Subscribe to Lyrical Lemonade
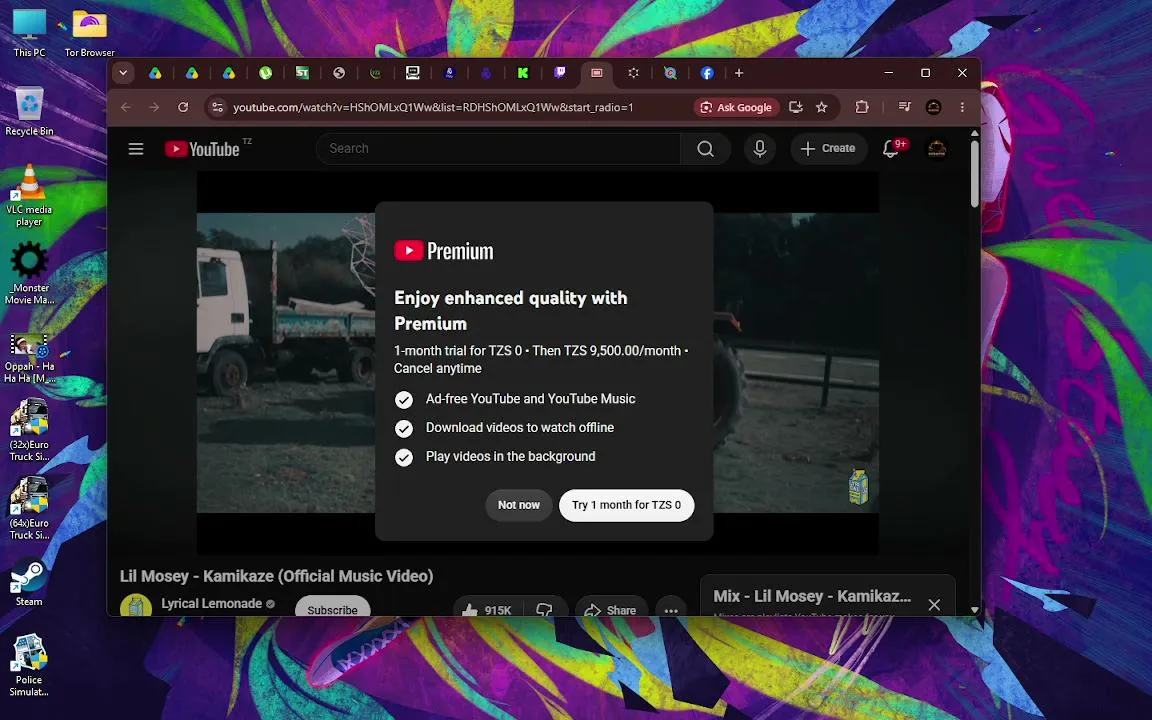 click(x=333, y=608)
